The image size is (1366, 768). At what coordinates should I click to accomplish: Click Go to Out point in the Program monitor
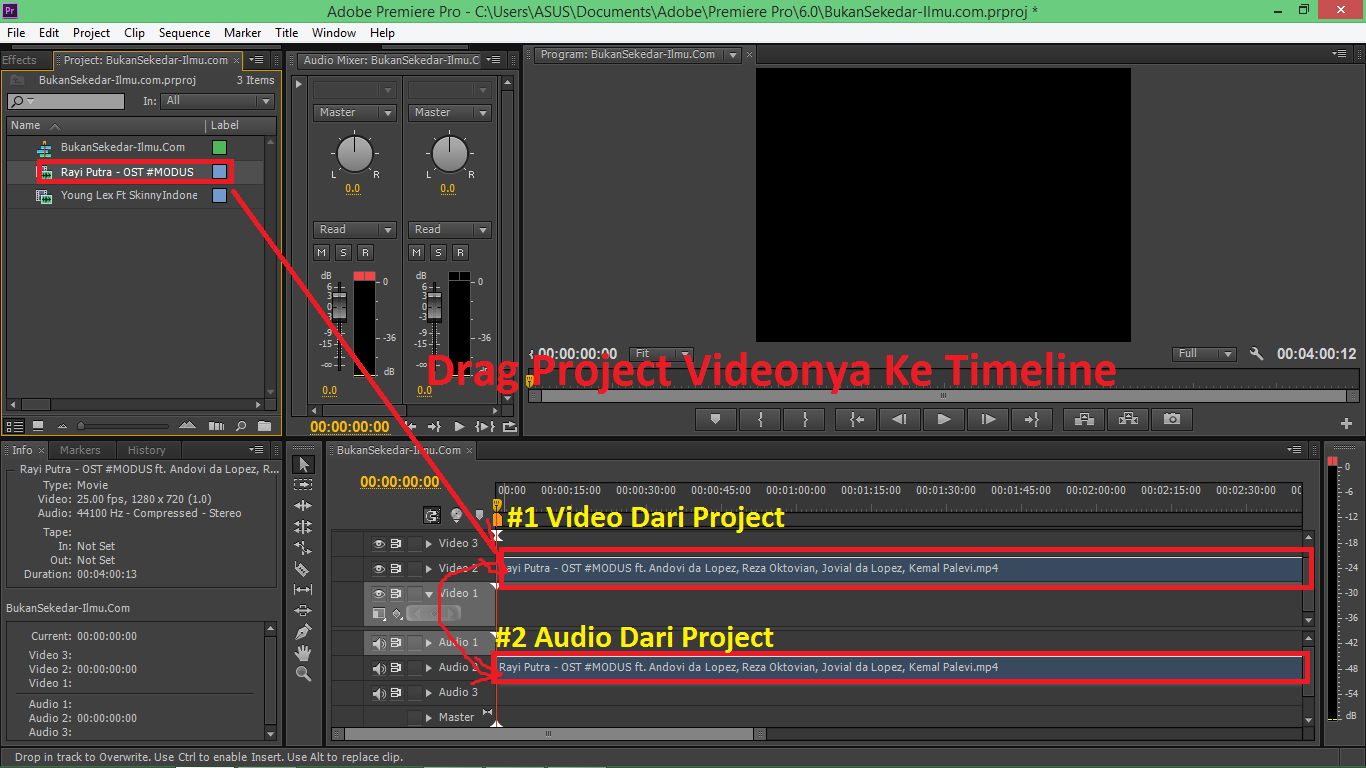(x=1033, y=419)
